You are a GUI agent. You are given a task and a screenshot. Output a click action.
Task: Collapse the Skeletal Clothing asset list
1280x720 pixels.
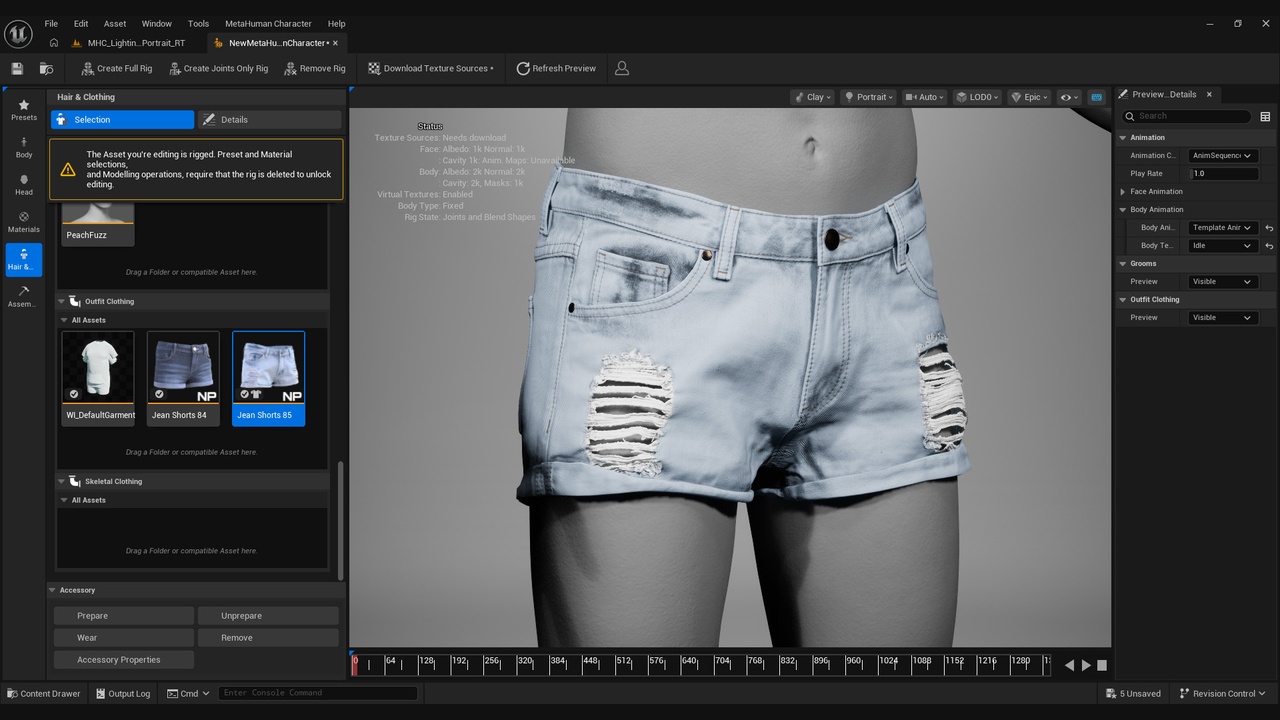pos(61,481)
